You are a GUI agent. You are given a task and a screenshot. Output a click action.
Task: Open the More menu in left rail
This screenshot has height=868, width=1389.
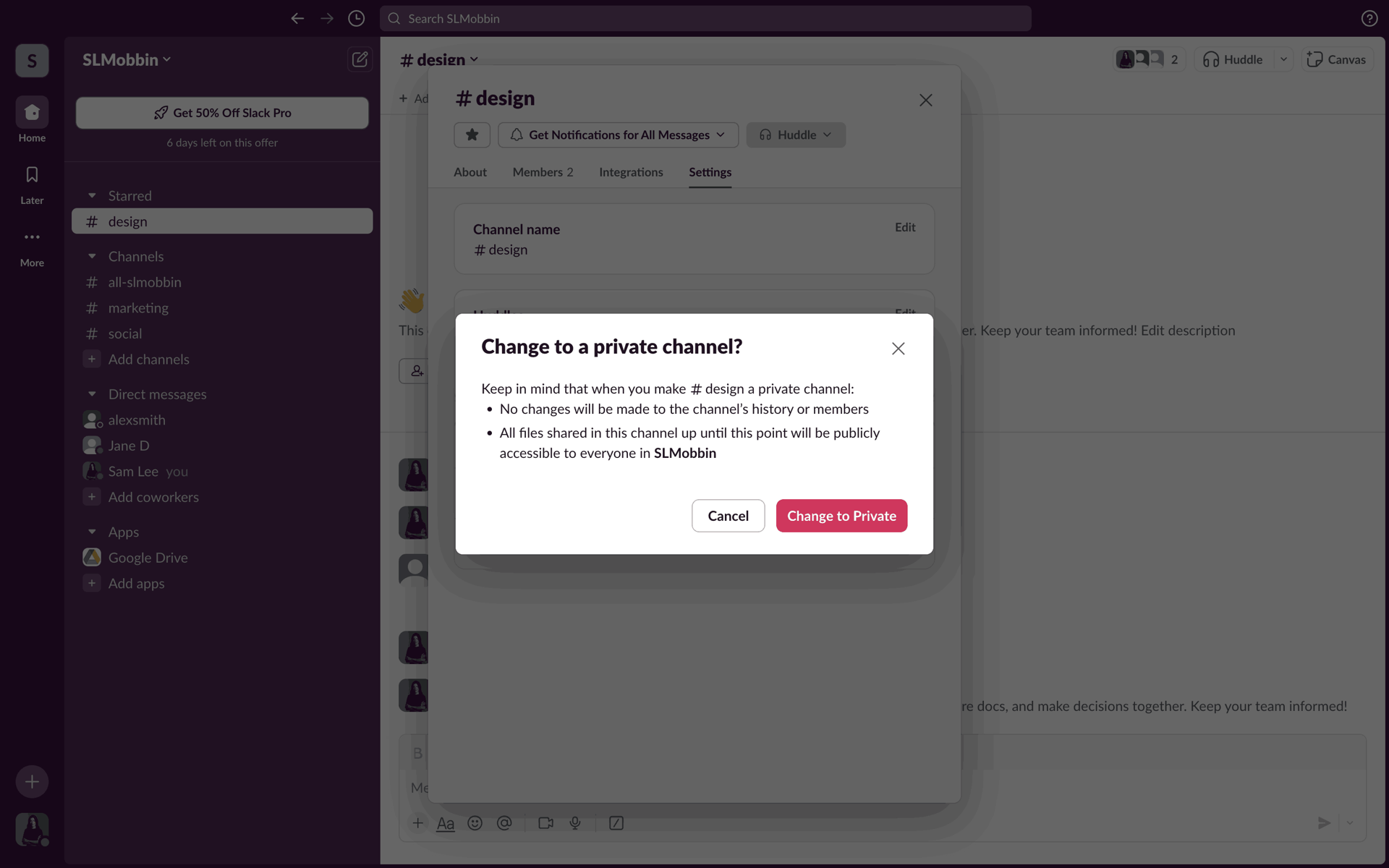(32, 247)
